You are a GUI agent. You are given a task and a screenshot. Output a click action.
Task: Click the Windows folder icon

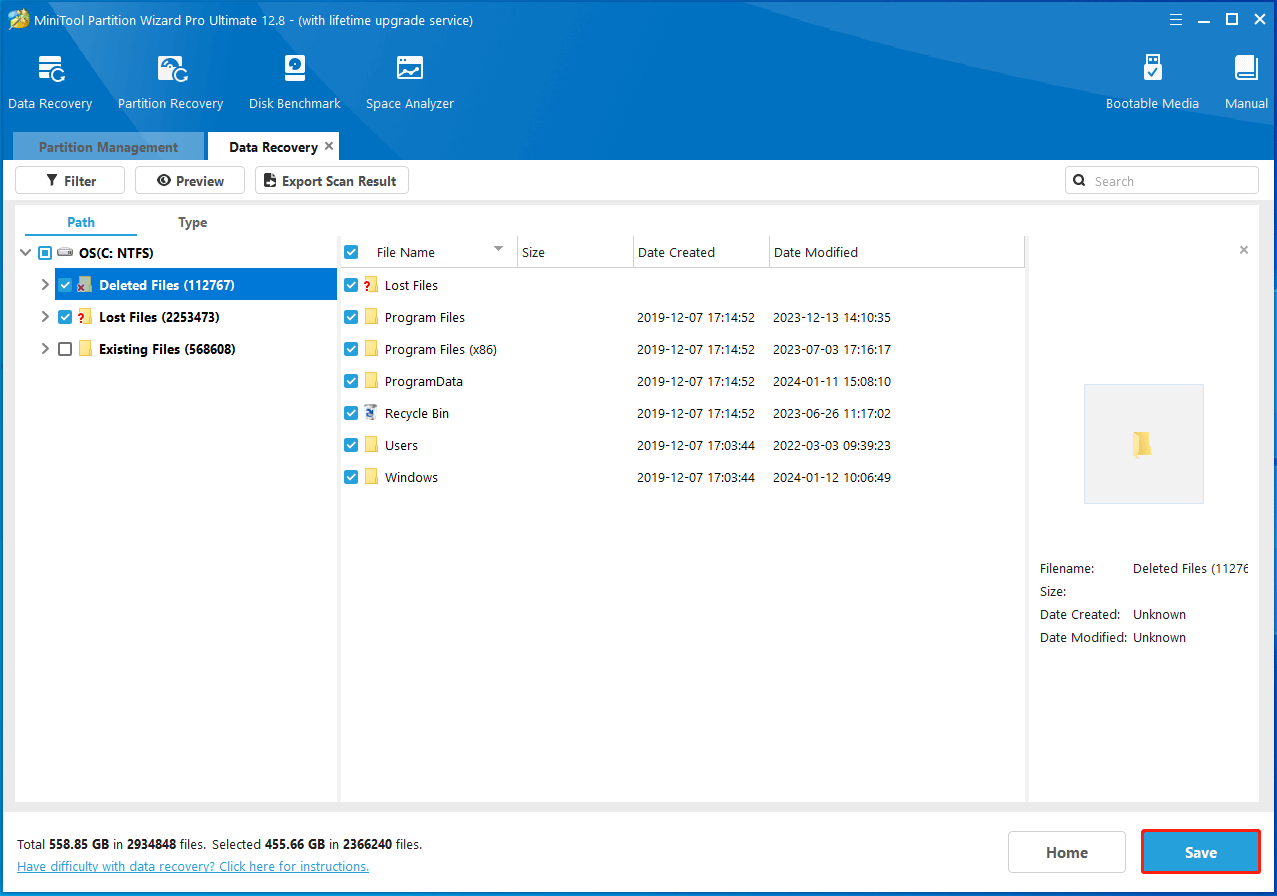[371, 477]
